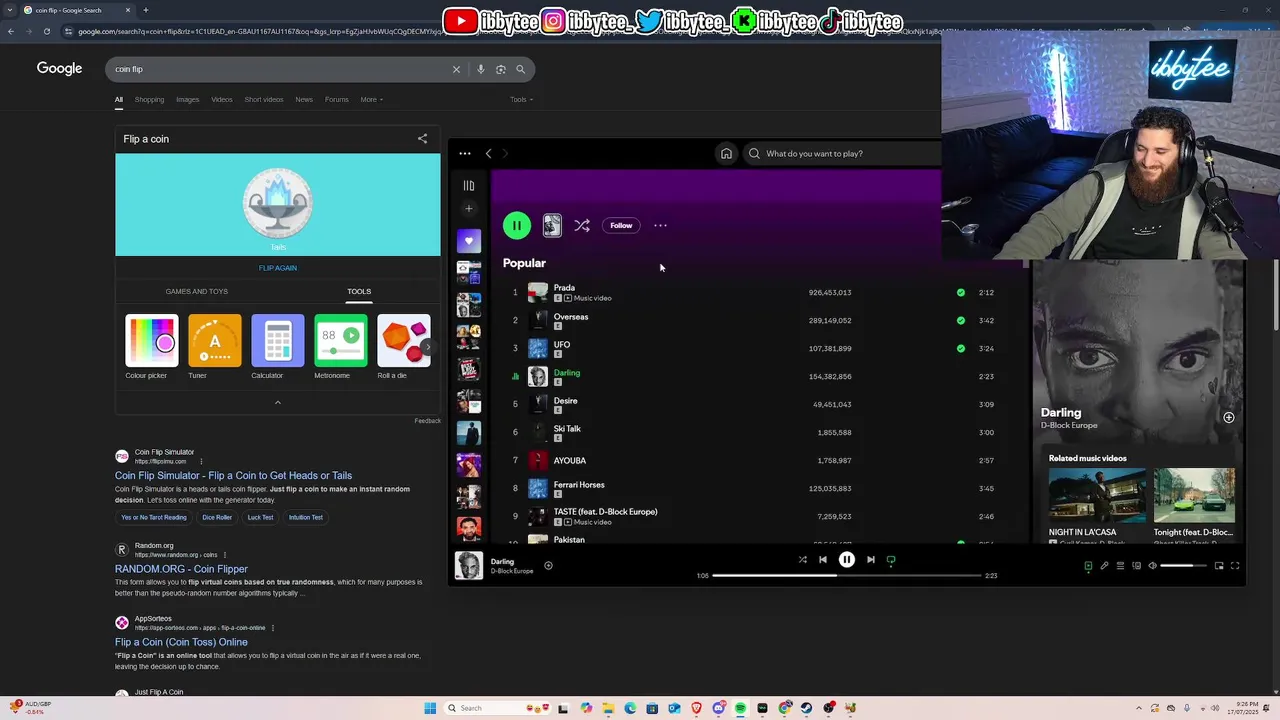
Task: Select the Darling track title
Action: pyautogui.click(x=567, y=373)
